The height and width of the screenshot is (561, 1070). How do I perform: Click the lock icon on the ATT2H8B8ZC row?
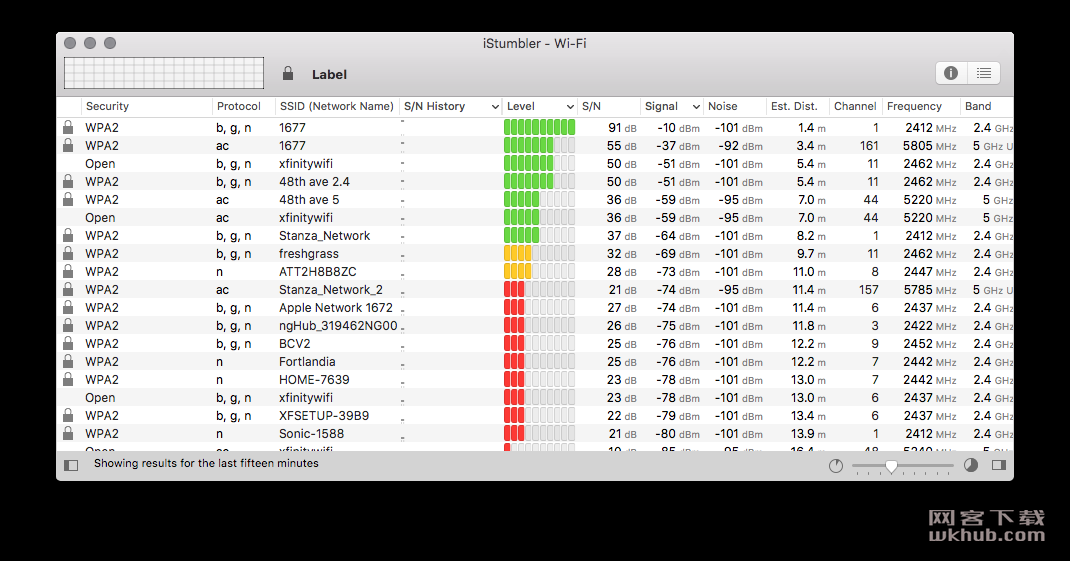click(68, 272)
